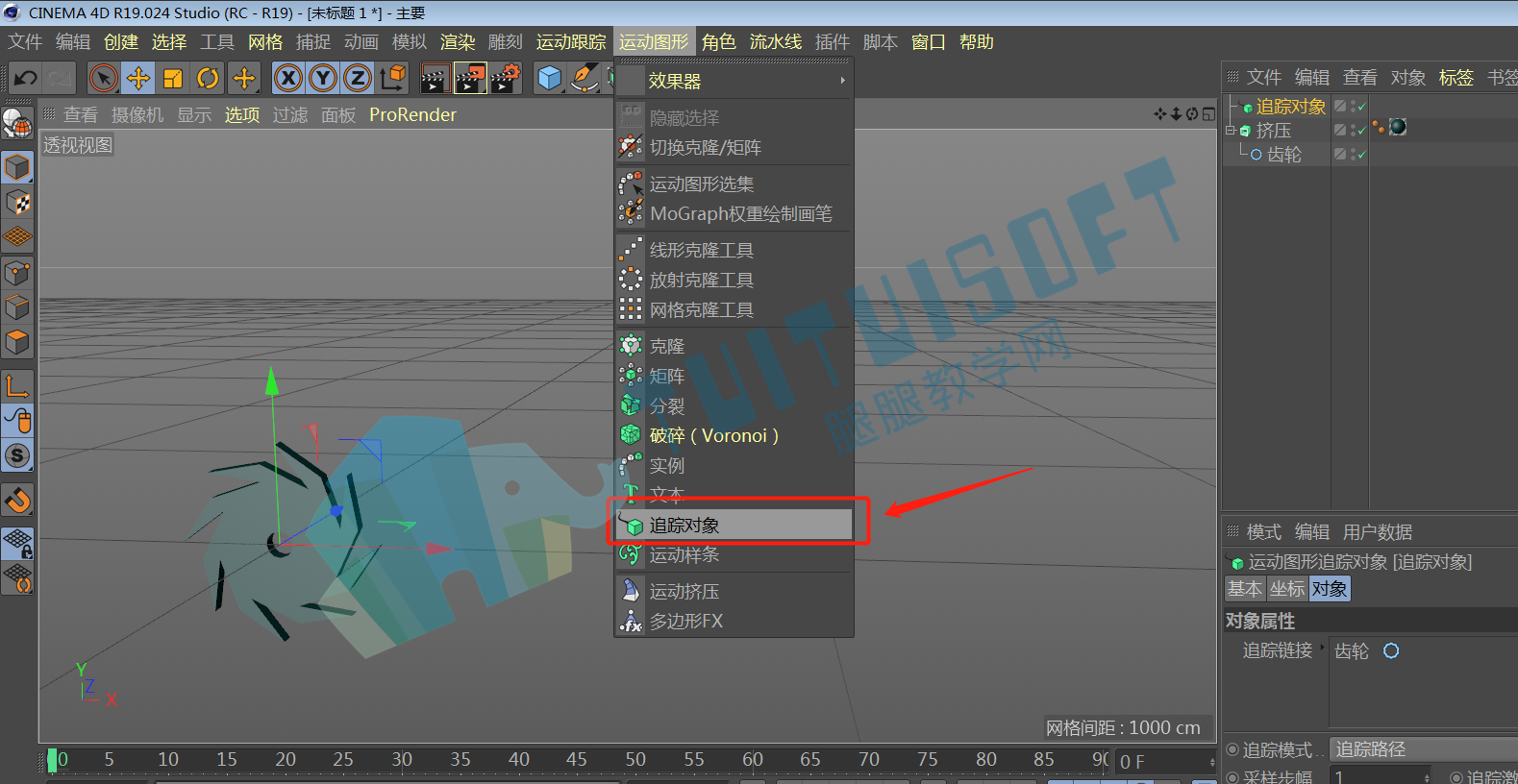The image size is (1518, 784).
Task: Click the Undo arrow icon
Action: point(25,78)
